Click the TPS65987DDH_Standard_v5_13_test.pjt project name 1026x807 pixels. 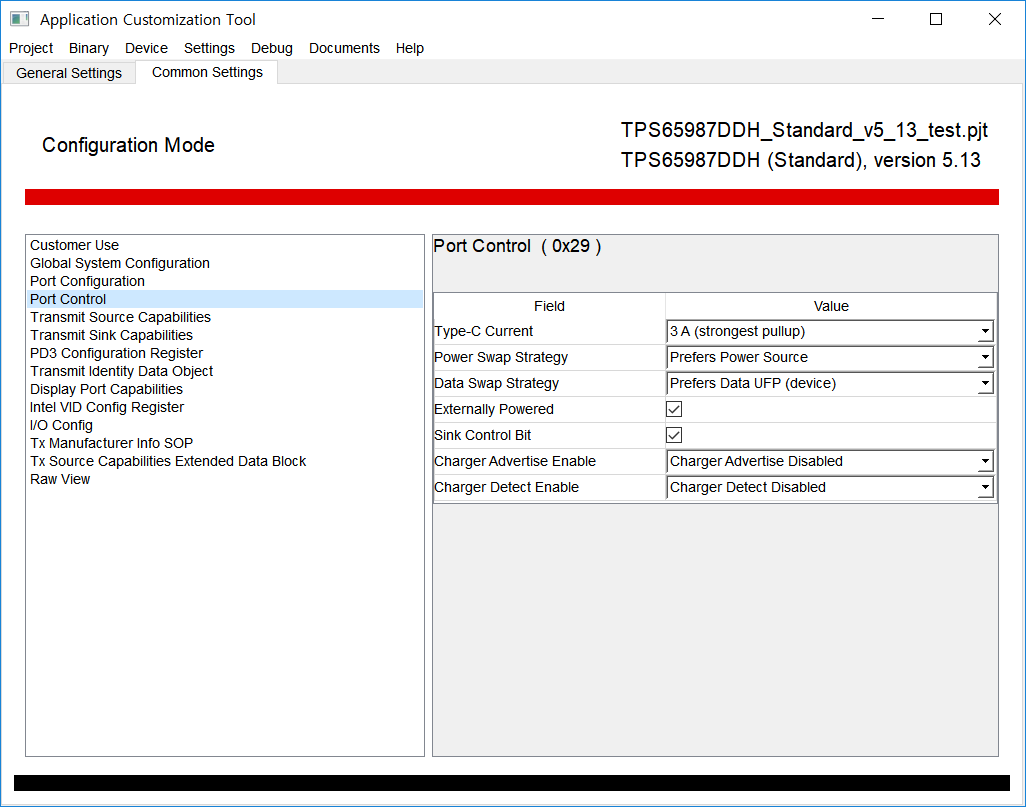point(804,130)
